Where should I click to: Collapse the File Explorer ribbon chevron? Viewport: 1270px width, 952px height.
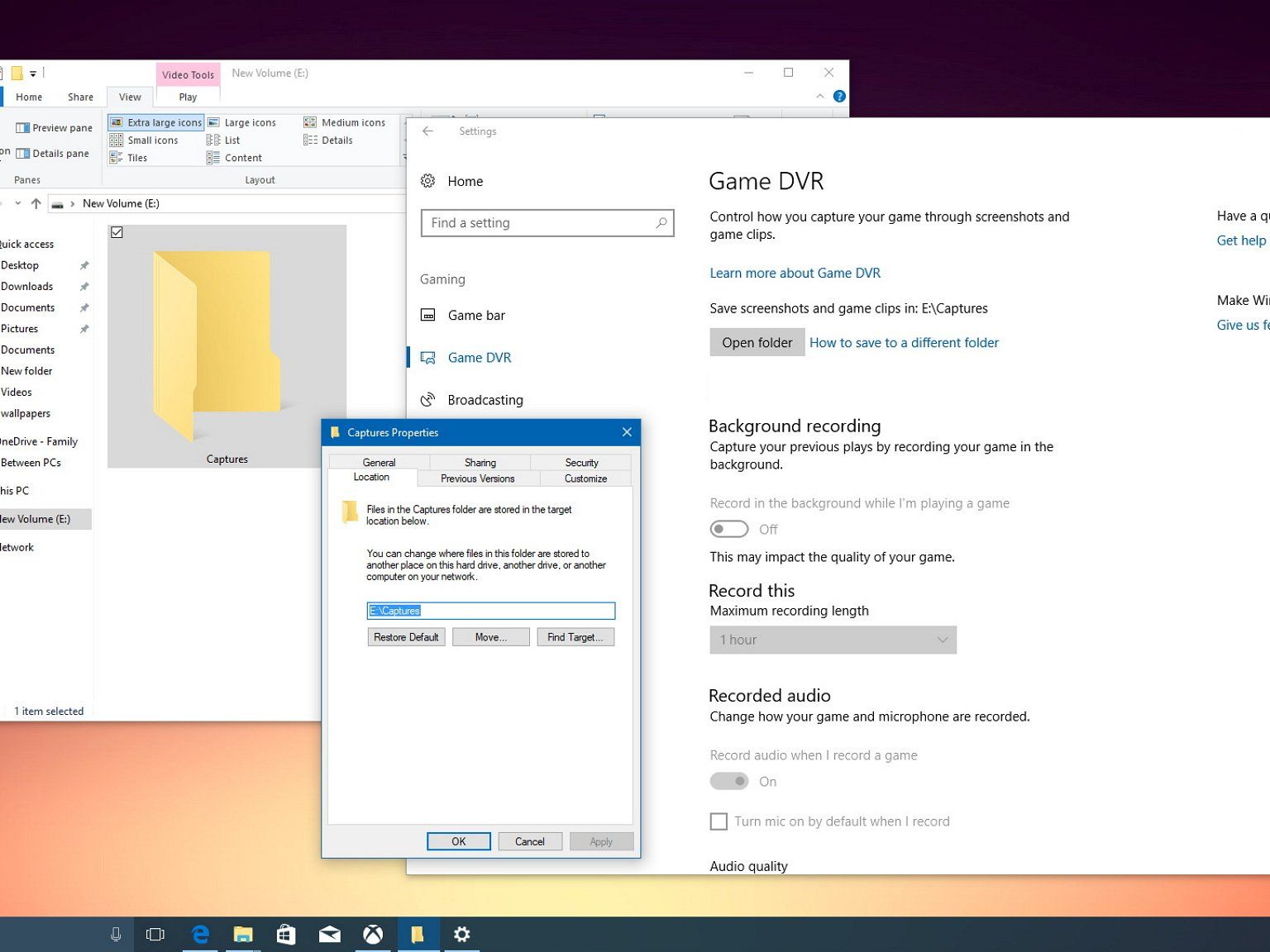pos(819,97)
